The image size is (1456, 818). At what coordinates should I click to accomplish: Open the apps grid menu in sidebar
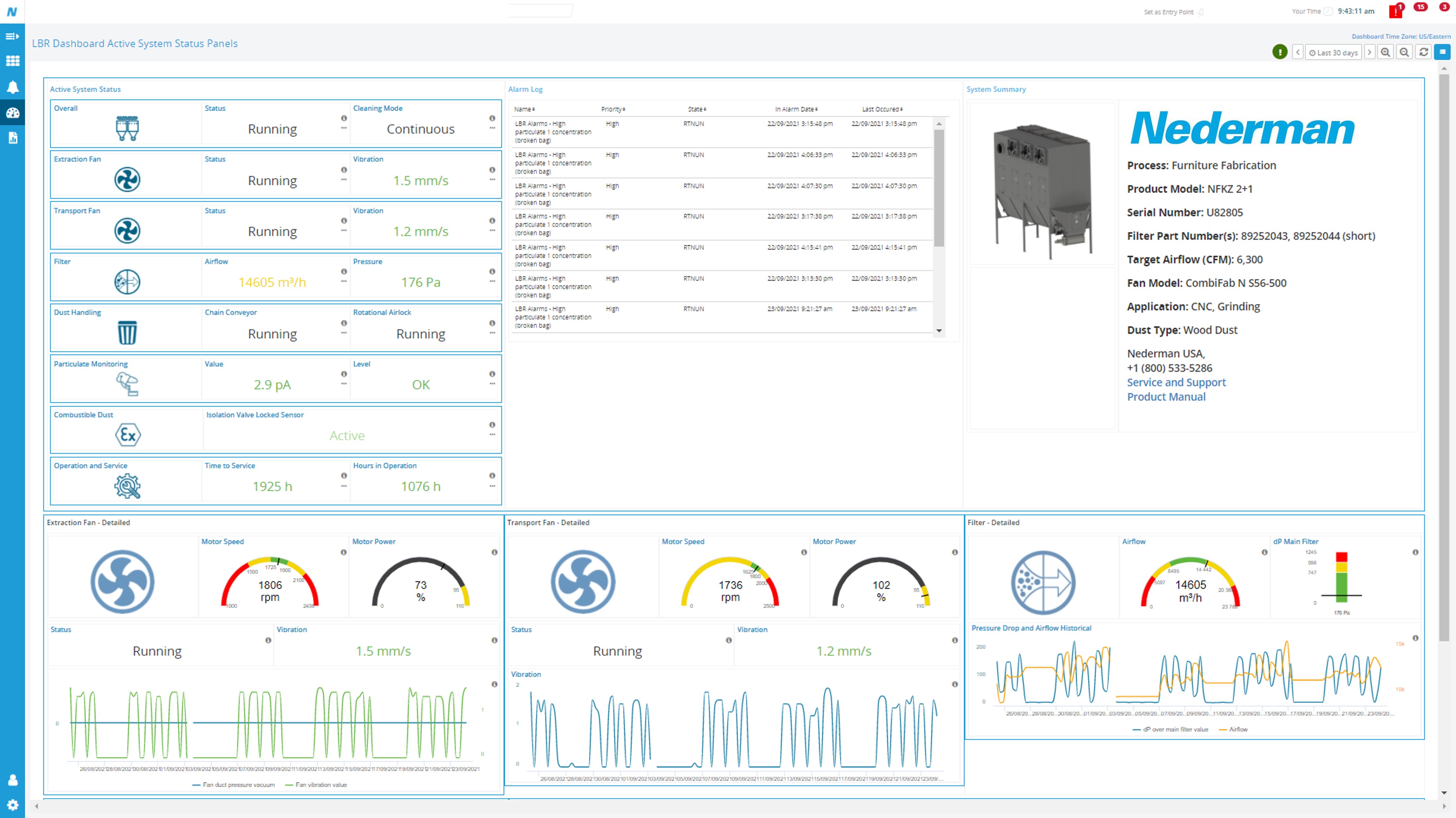[x=13, y=61]
